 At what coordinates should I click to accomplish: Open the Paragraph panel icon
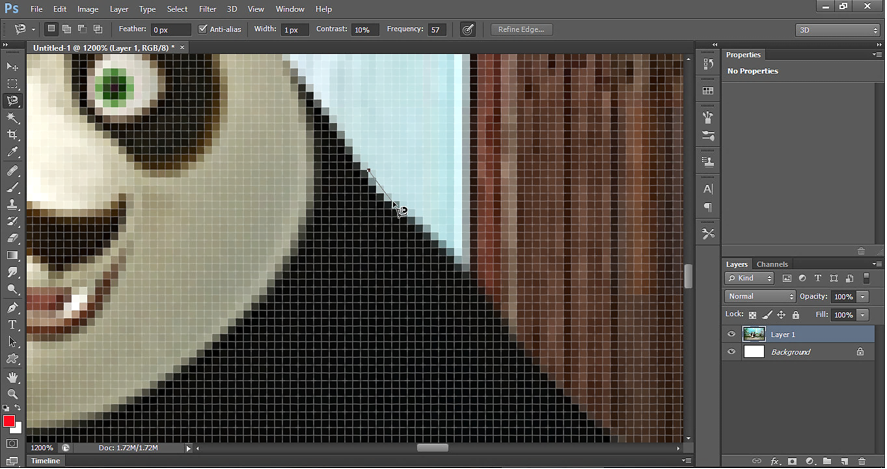[x=708, y=207]
